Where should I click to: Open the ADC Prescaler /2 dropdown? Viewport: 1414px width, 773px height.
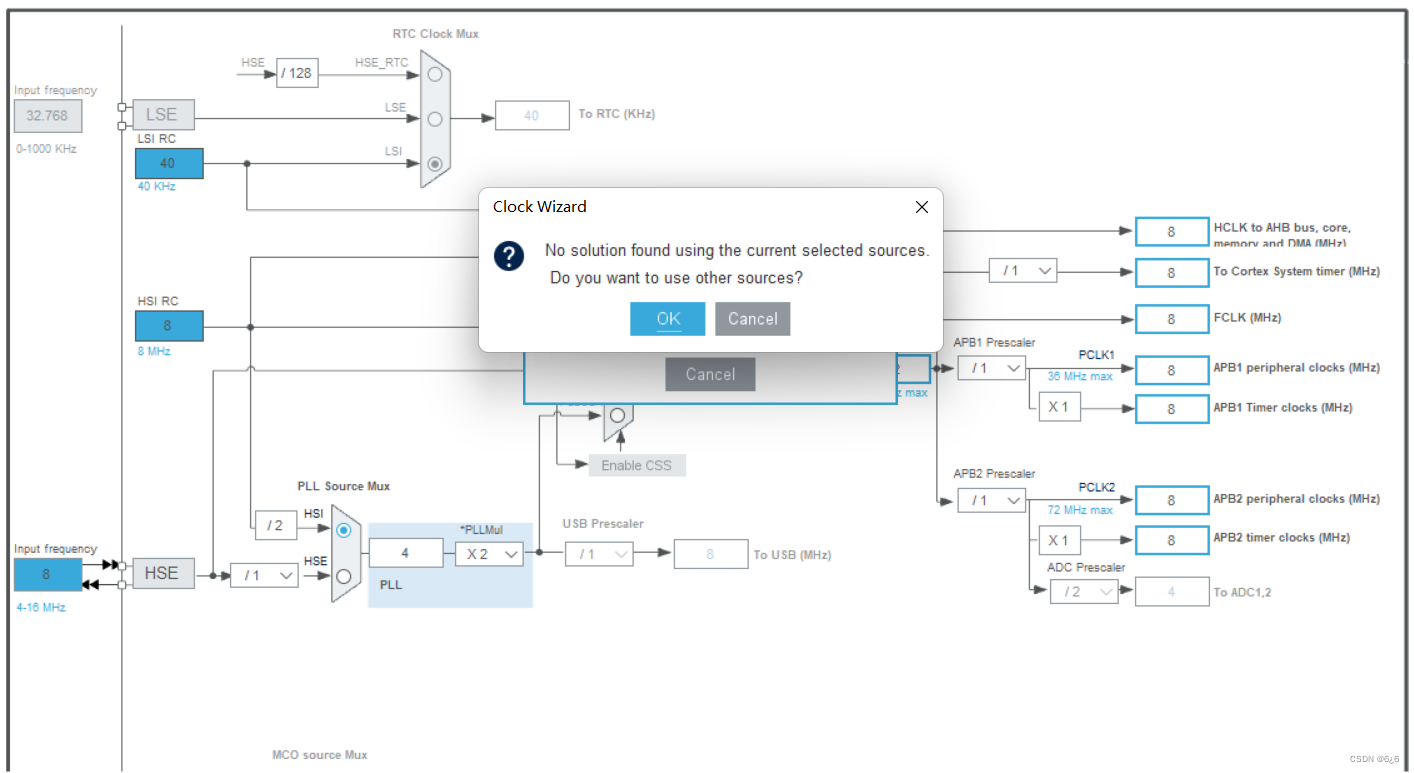pos(1084,591)
